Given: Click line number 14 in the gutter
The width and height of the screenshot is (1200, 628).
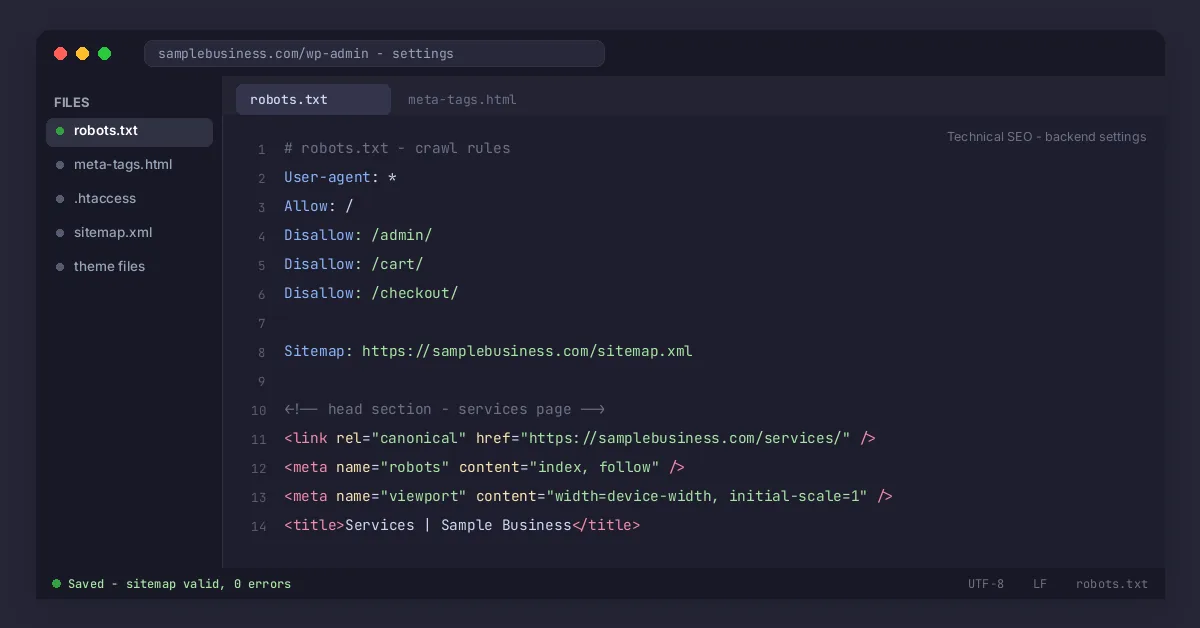Looking at the screenshot, I should [x=259, y=527].
